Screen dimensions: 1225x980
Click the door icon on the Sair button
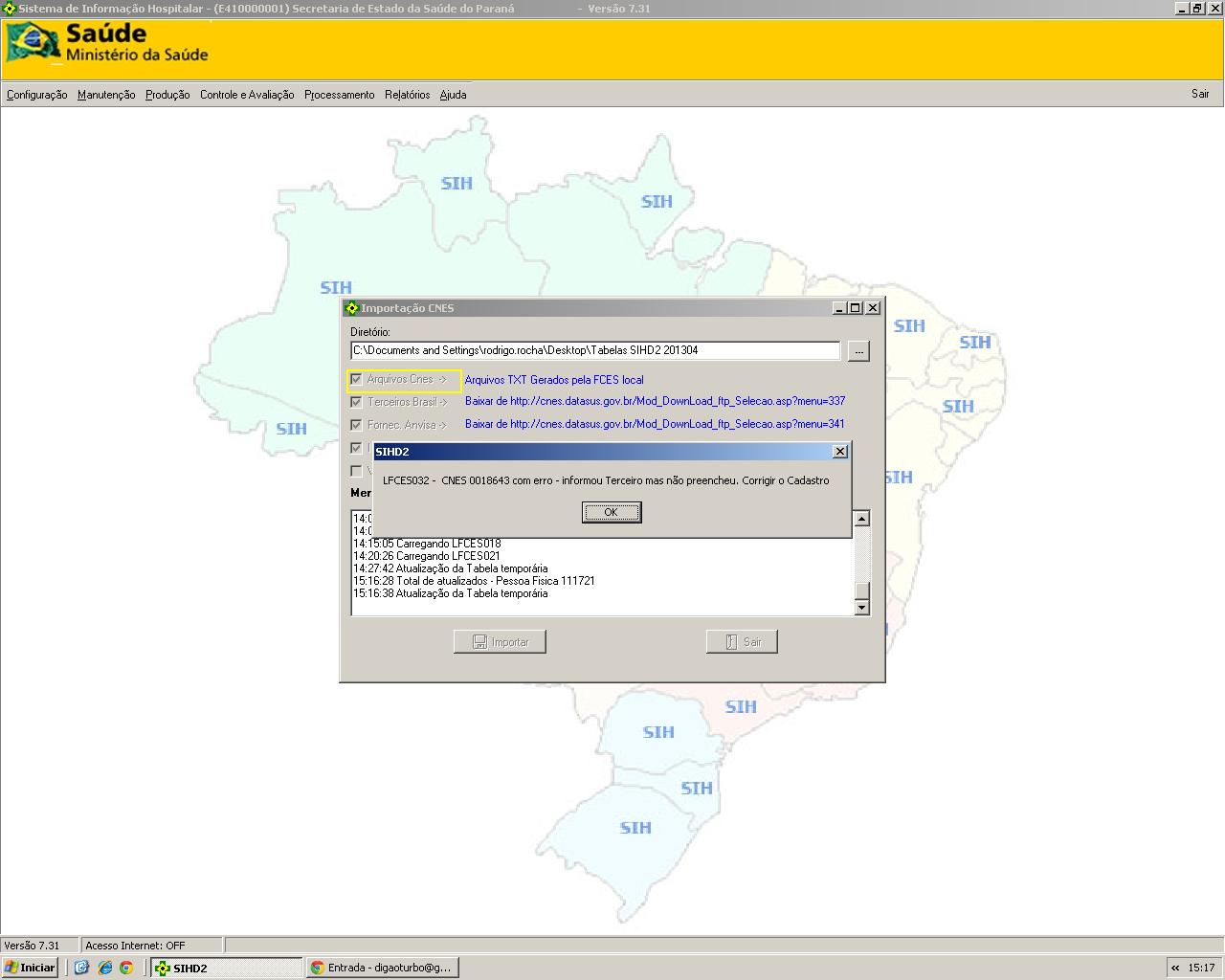(x=729, y=641)
